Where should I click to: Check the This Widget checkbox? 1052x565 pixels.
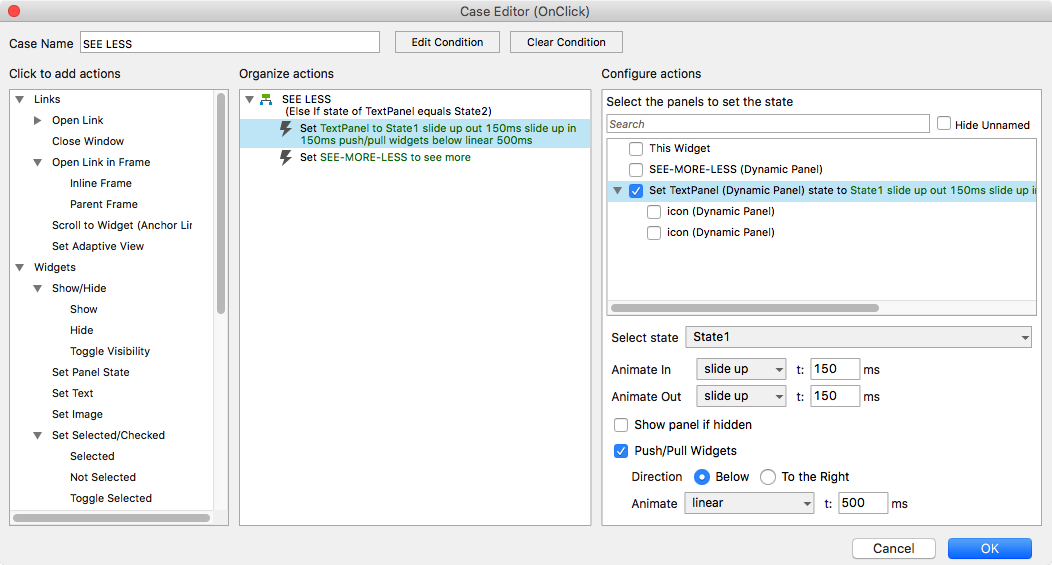pos(636,148)
